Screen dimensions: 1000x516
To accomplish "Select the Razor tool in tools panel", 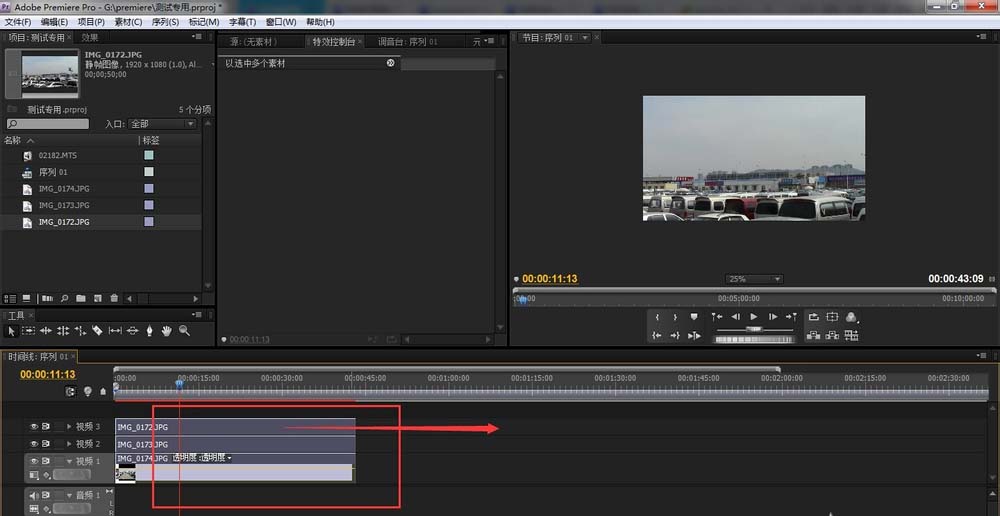I will (x=97, y=330).
